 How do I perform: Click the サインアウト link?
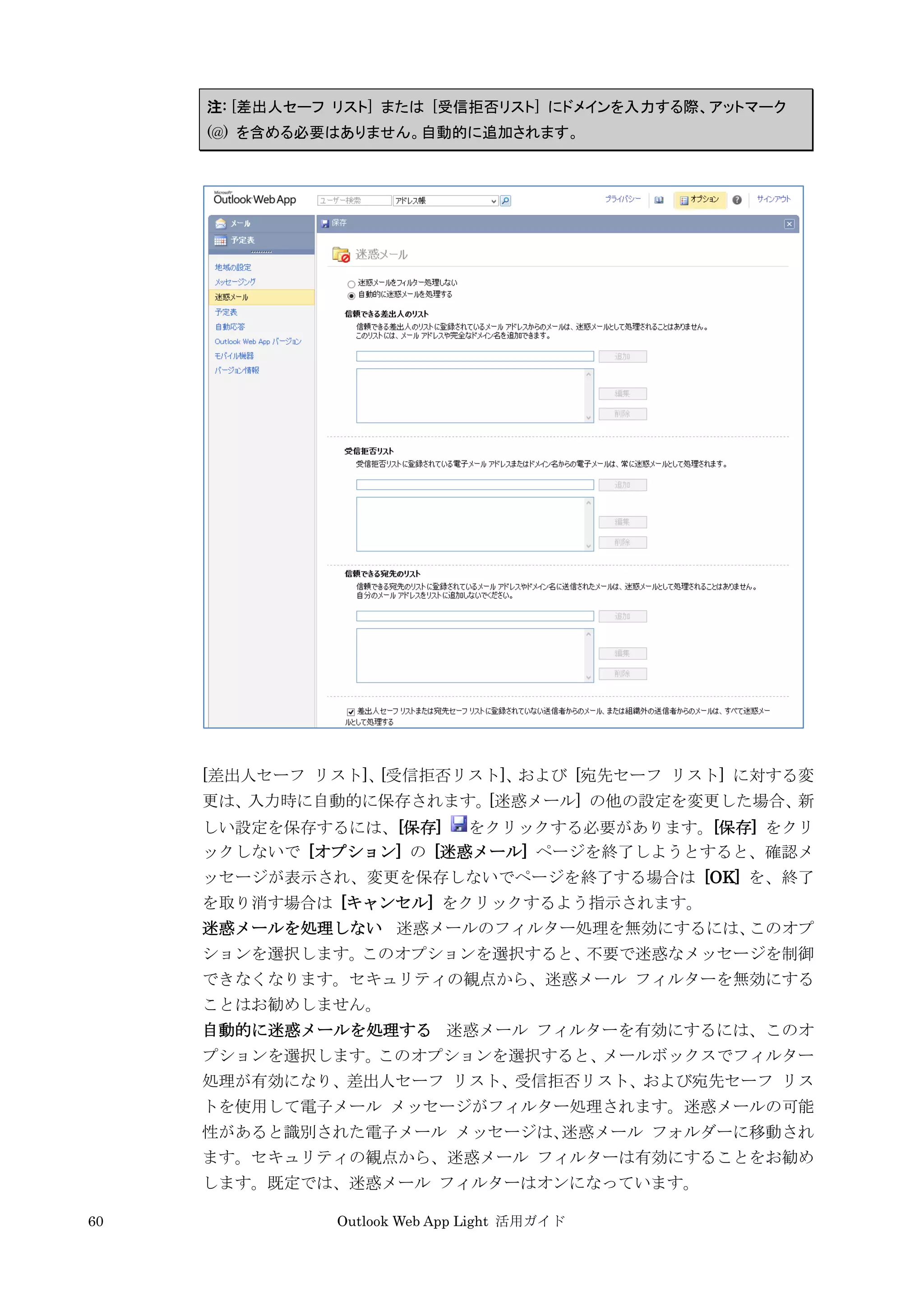[x=773, y=199]
